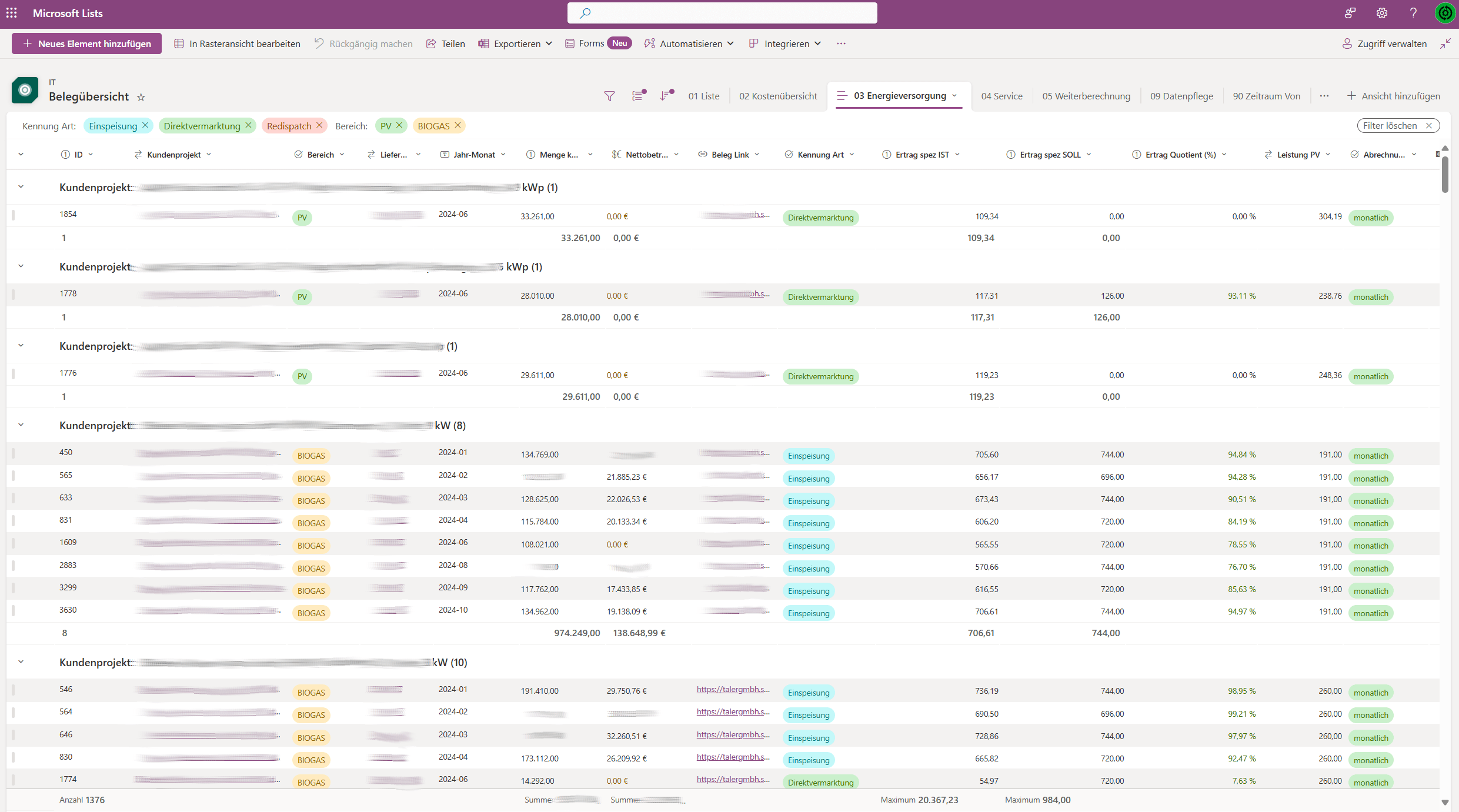Click the filter funnel icon
1459x812 pixels.
pyautogui.click(x=609, y=96)
